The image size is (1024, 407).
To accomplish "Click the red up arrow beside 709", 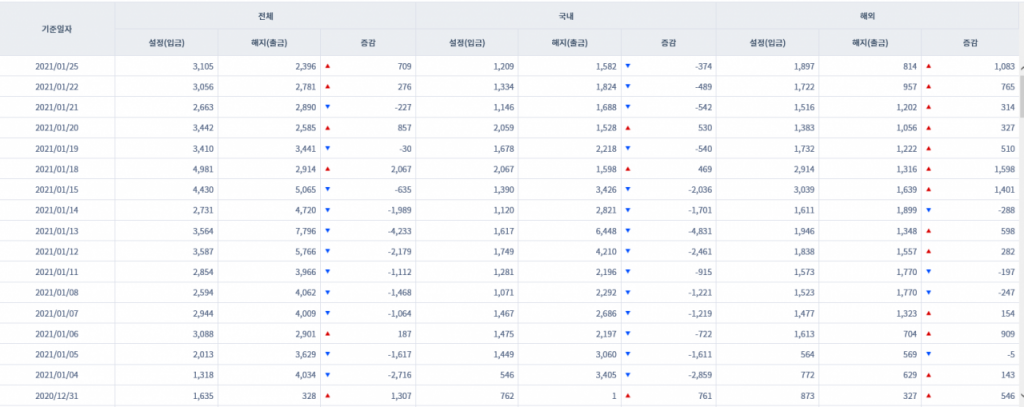I will point(327,66).
